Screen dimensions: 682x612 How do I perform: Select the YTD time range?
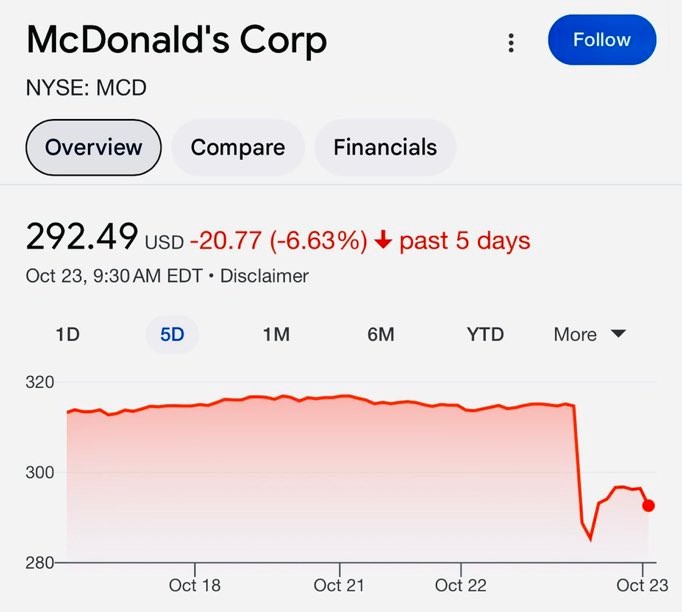pyautogui.click(x=485, y=334)
